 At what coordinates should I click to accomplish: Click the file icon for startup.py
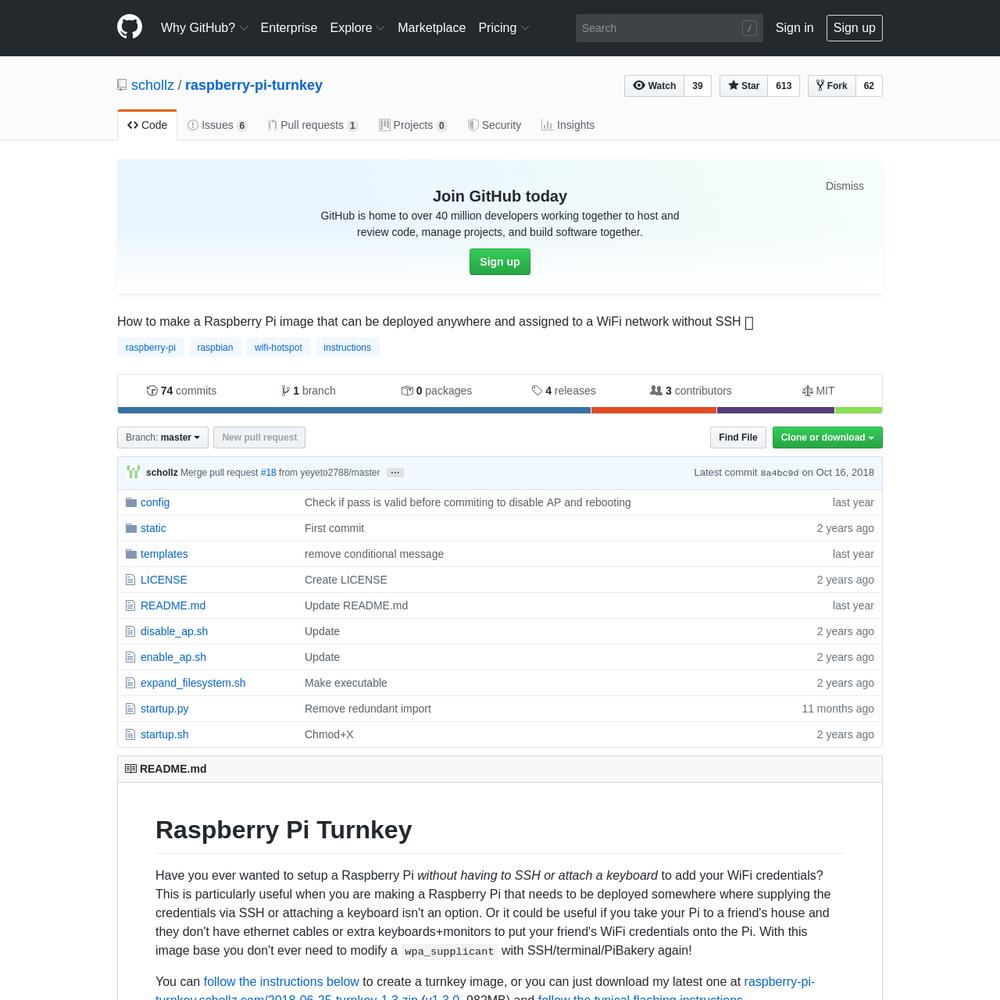(x=131, y=709)
